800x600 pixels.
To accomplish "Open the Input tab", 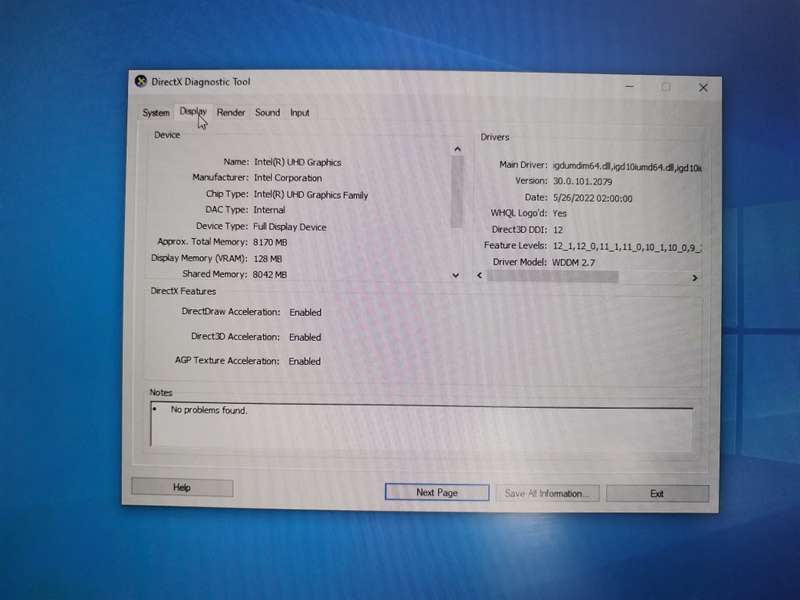I will click(x=299, y=113).
